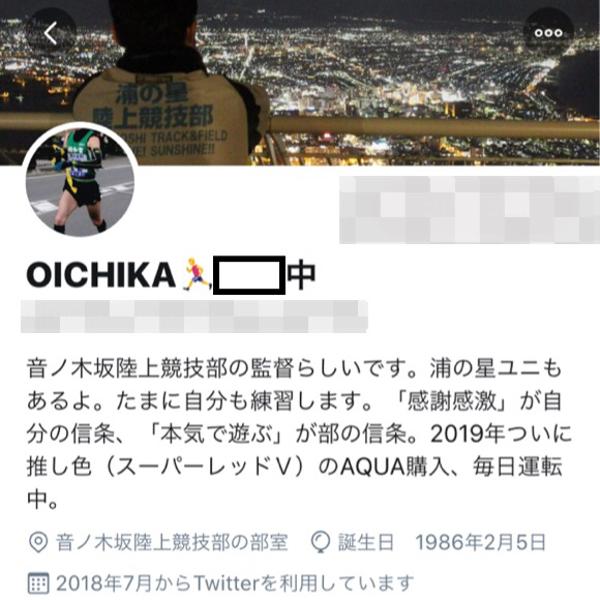600x600 pixels.
Task: Open the circular profile avatar photo
Action: tap(80, 181)
